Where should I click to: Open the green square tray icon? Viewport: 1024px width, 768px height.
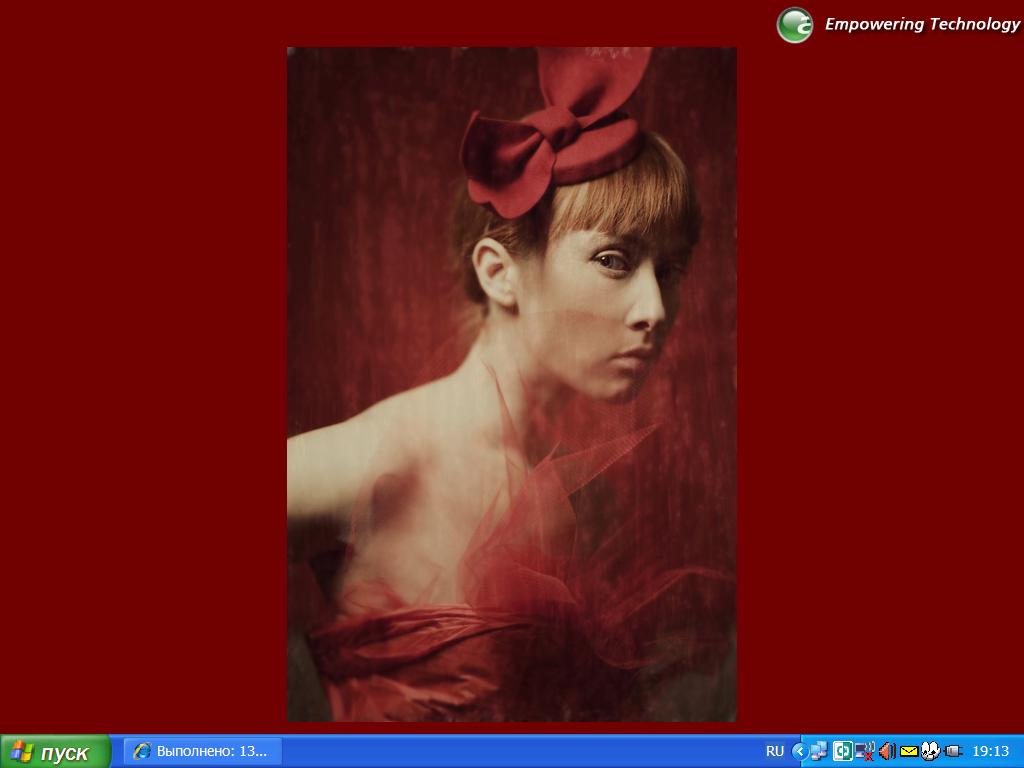[842, 751]
